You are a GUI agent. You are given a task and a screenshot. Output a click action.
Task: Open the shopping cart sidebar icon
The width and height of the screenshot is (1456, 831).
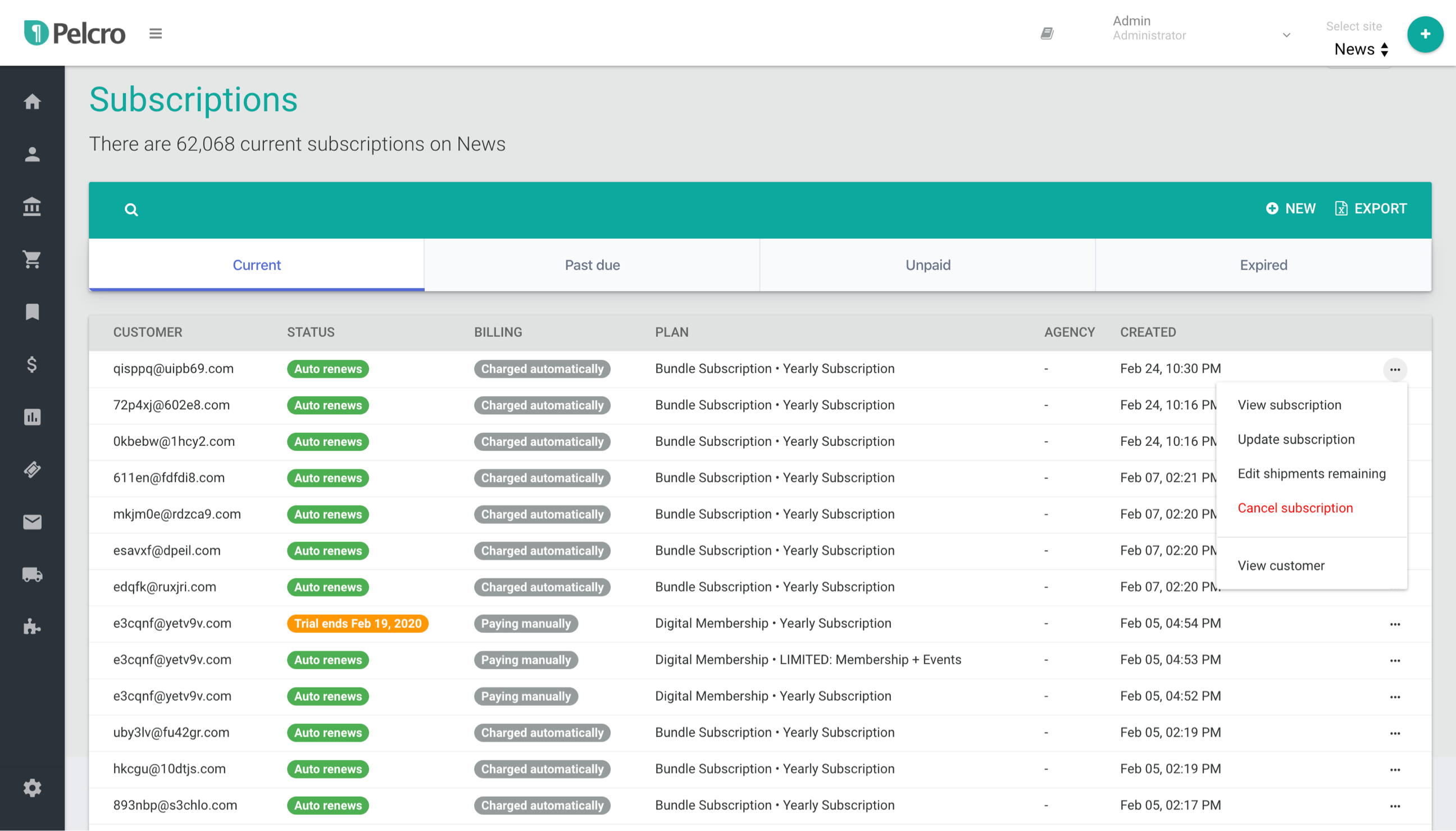pyautogui.click(x=32, y=259)
